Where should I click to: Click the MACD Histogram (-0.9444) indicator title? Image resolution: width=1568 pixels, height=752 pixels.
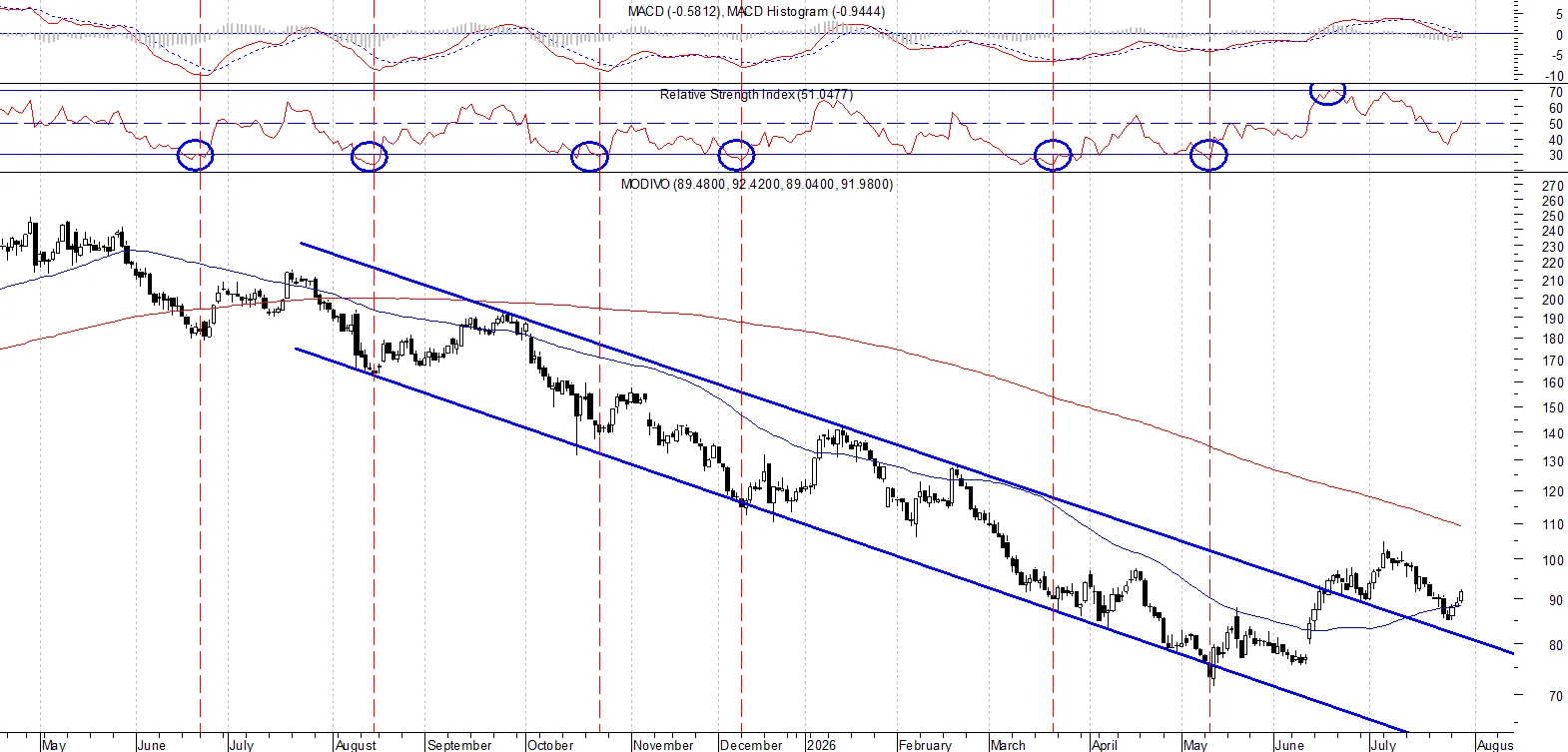click(806, 11)
